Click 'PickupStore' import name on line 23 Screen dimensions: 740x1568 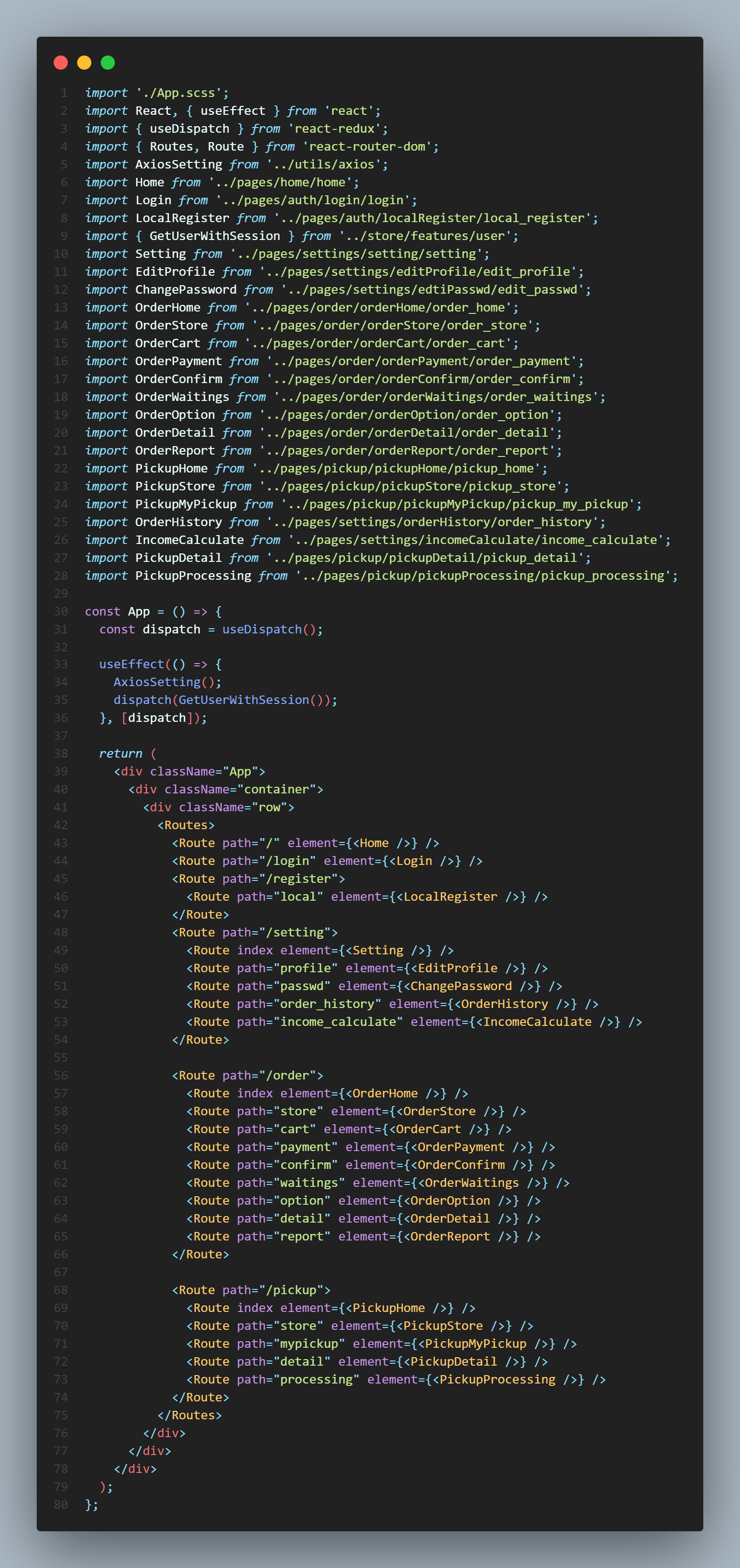[x=176, y=486]
